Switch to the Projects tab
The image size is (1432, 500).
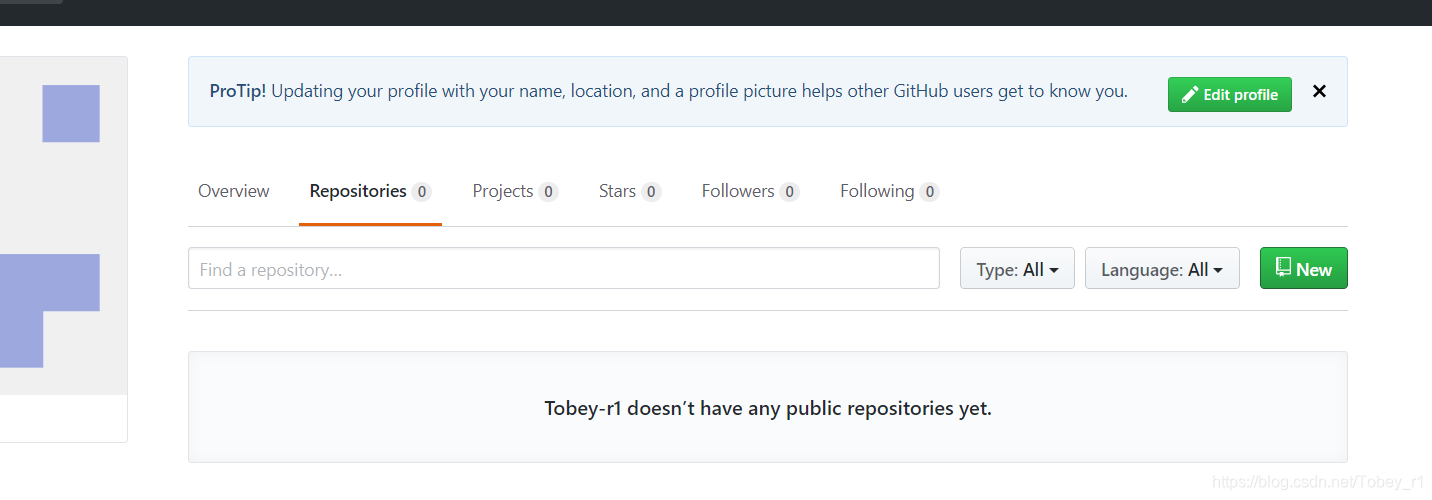[515, 191]
